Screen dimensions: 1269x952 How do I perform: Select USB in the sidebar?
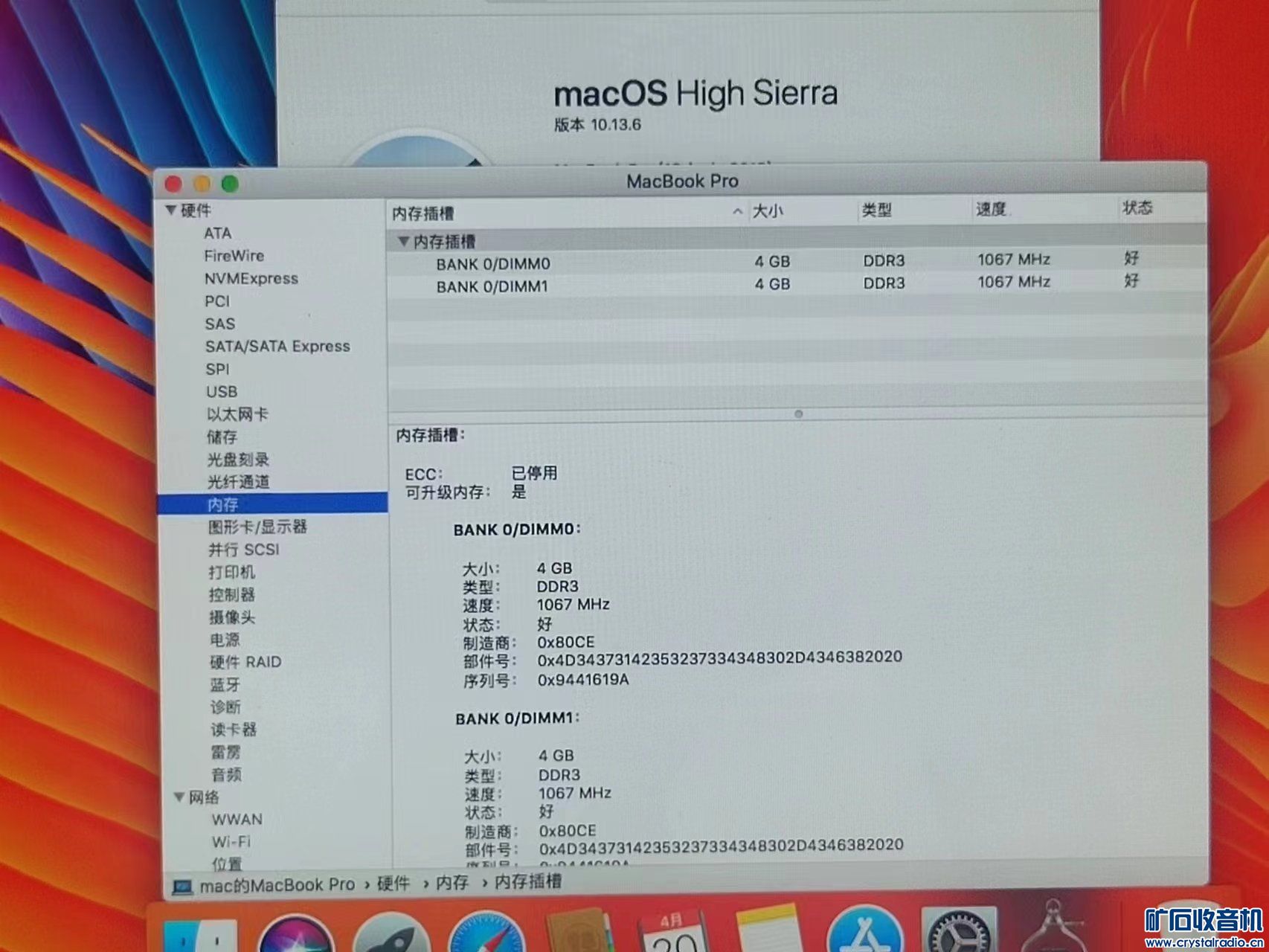coord(222,392)
